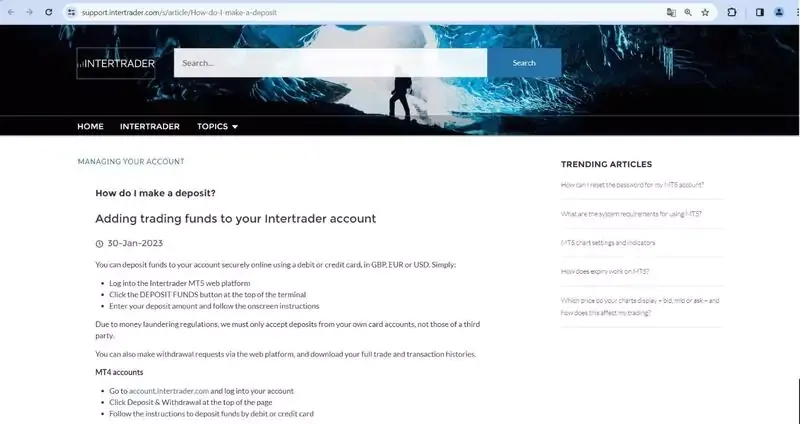Click the Intertrader logo
The width and height of the screenshot is (800, 424).
pos(116,63)
